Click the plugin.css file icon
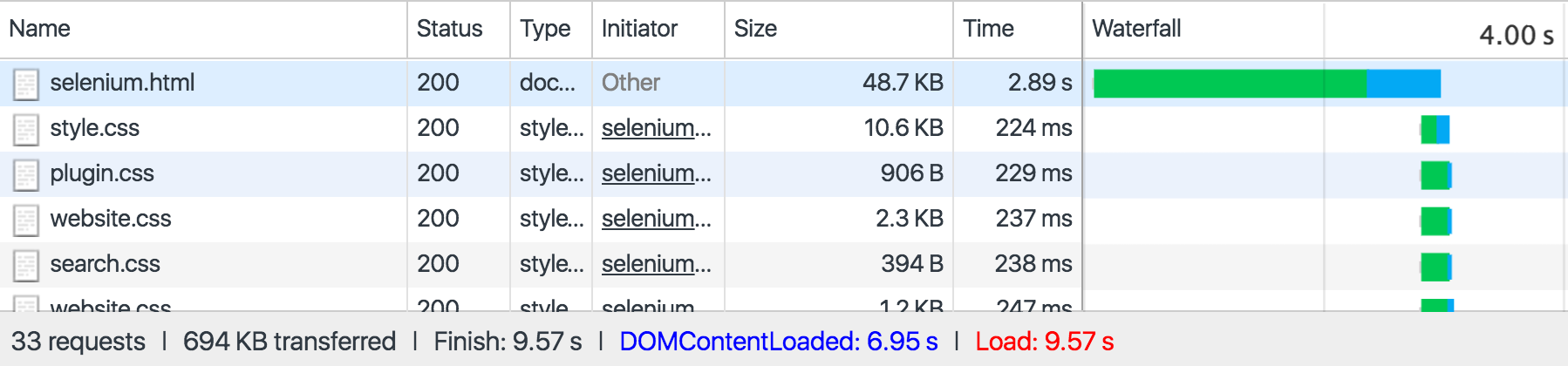Image resolution: width=1568 pixels, height=366 pixels. point(26,174)
